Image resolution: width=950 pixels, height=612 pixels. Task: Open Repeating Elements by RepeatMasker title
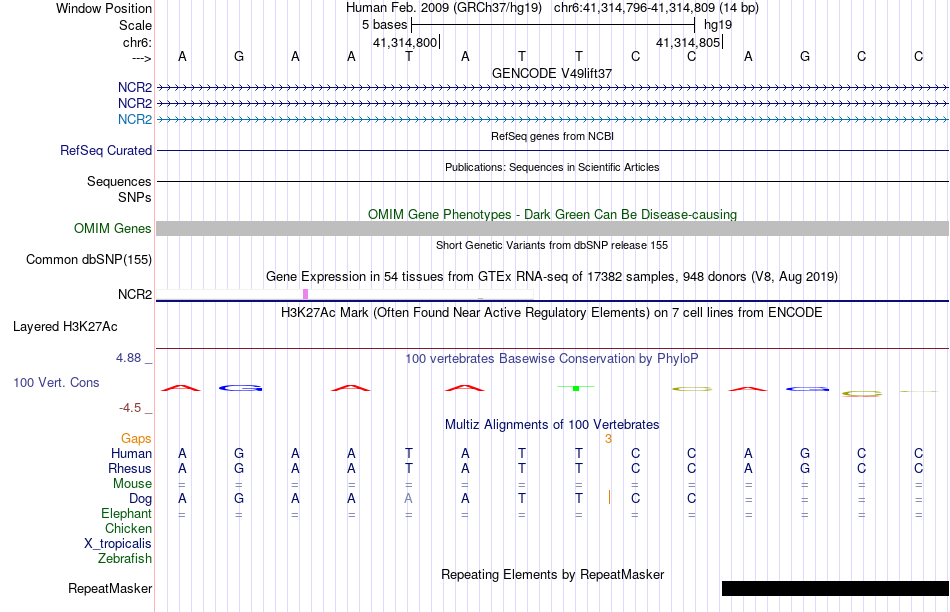(552, 574)
